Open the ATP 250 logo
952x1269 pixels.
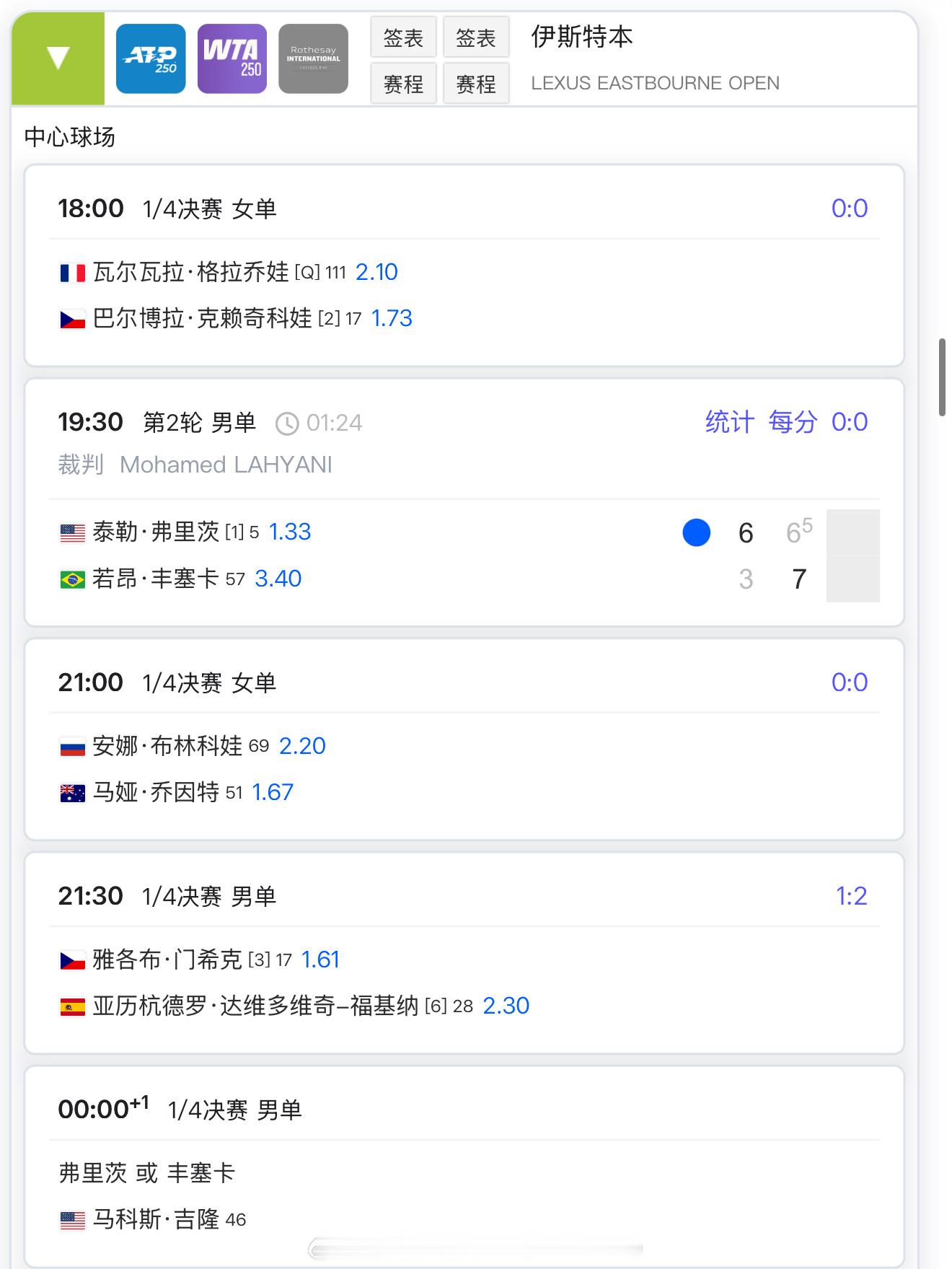click(x=151, y=58)
